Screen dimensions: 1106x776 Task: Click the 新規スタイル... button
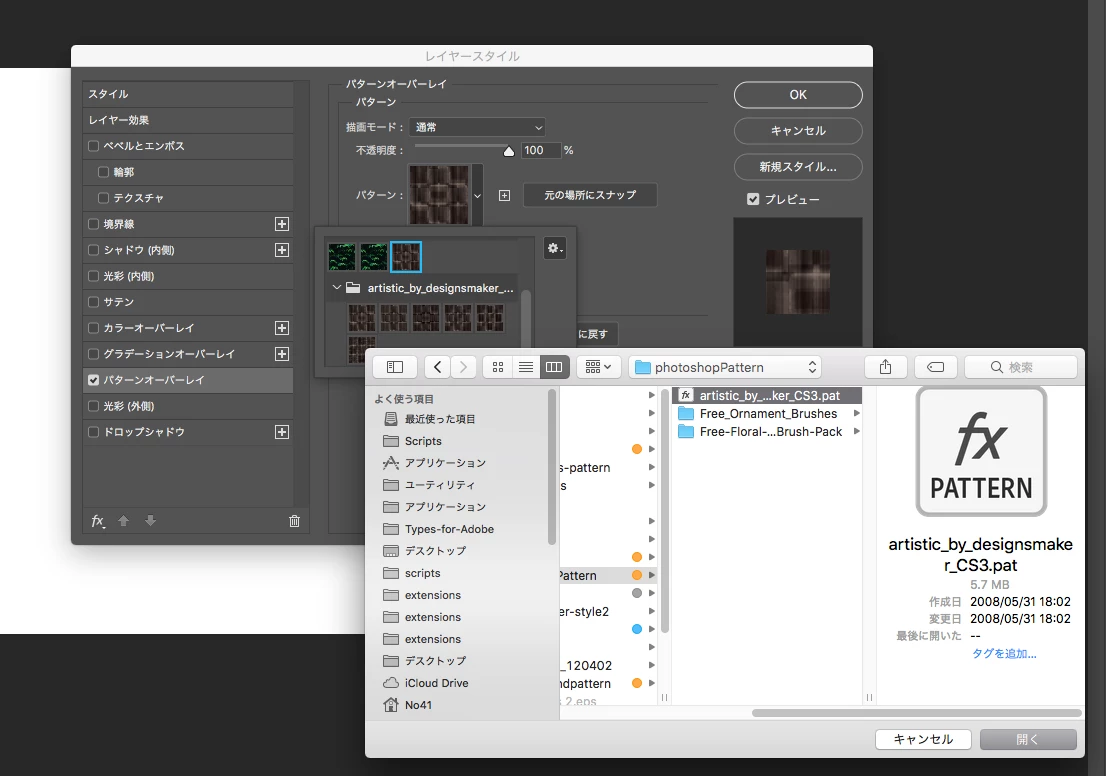pos(798,166)
